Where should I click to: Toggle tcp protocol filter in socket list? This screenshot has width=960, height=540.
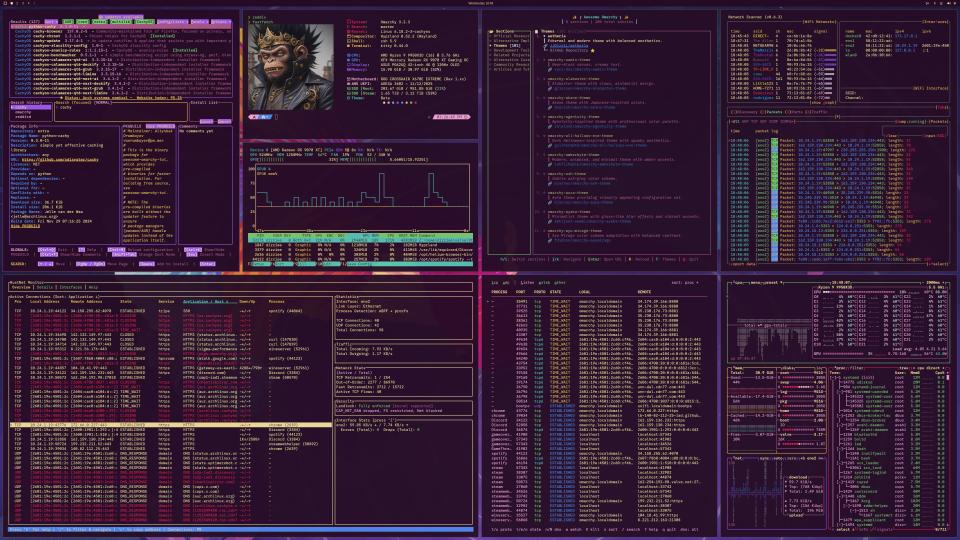[495, 283]
